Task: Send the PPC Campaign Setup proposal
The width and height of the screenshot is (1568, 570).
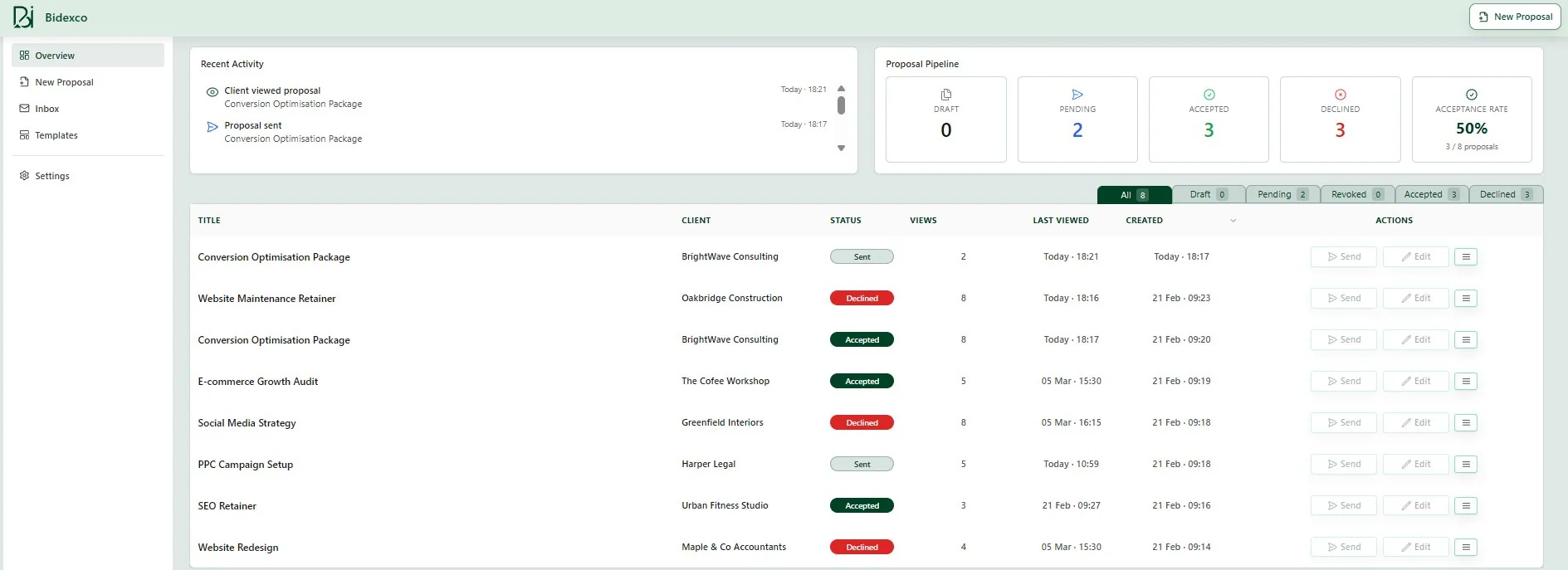Action: (1343, 464)
